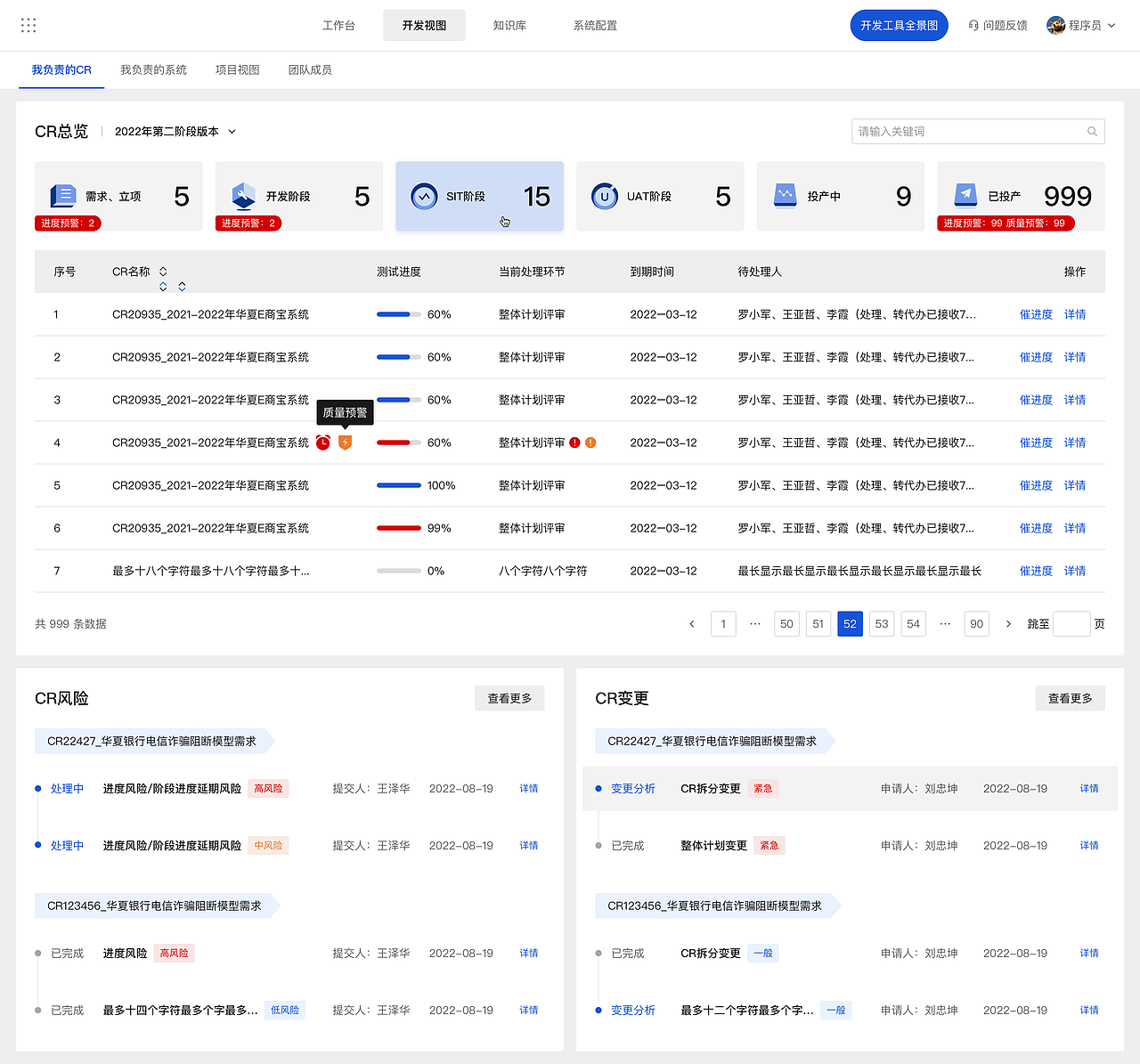The height and width of the screenshot is (1064, 1140).
Task: Click 查看更多 in CR变更 panel
Action: tap(1070, 698)
